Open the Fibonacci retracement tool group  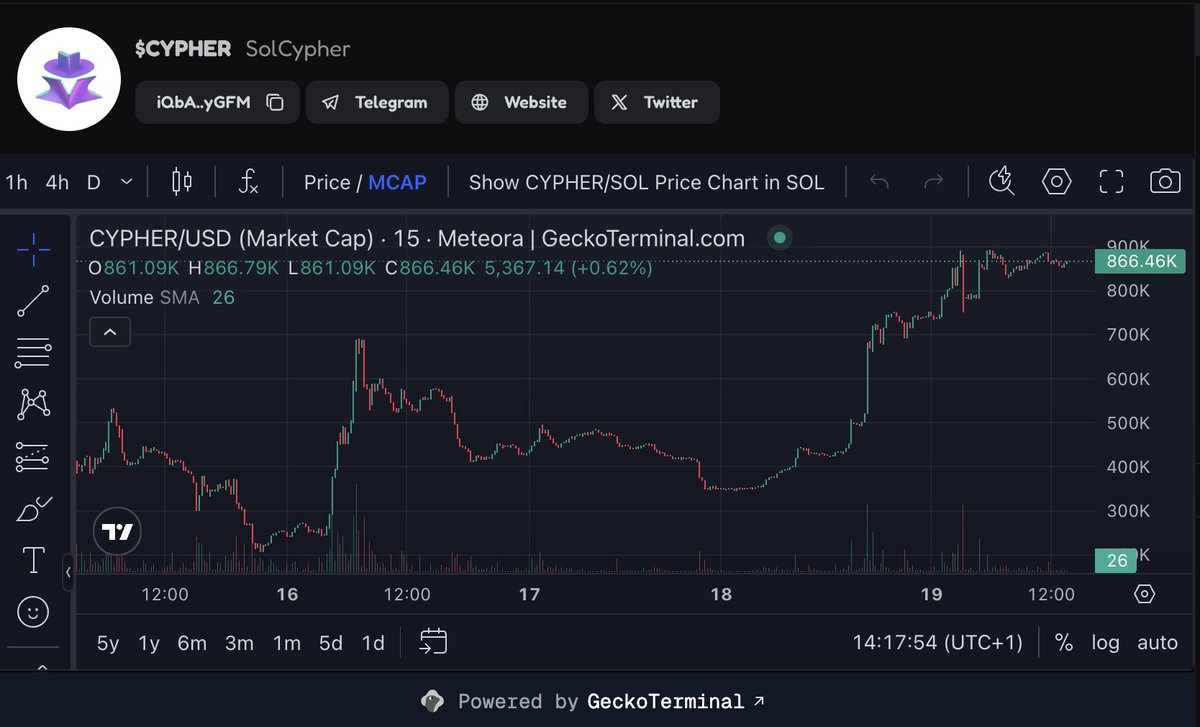(x=34, y=352)
